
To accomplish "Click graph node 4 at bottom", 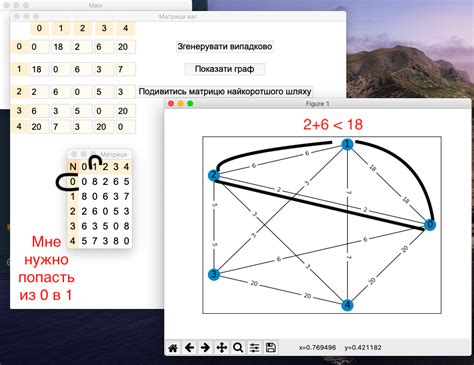I will click(x=347, y=305).
